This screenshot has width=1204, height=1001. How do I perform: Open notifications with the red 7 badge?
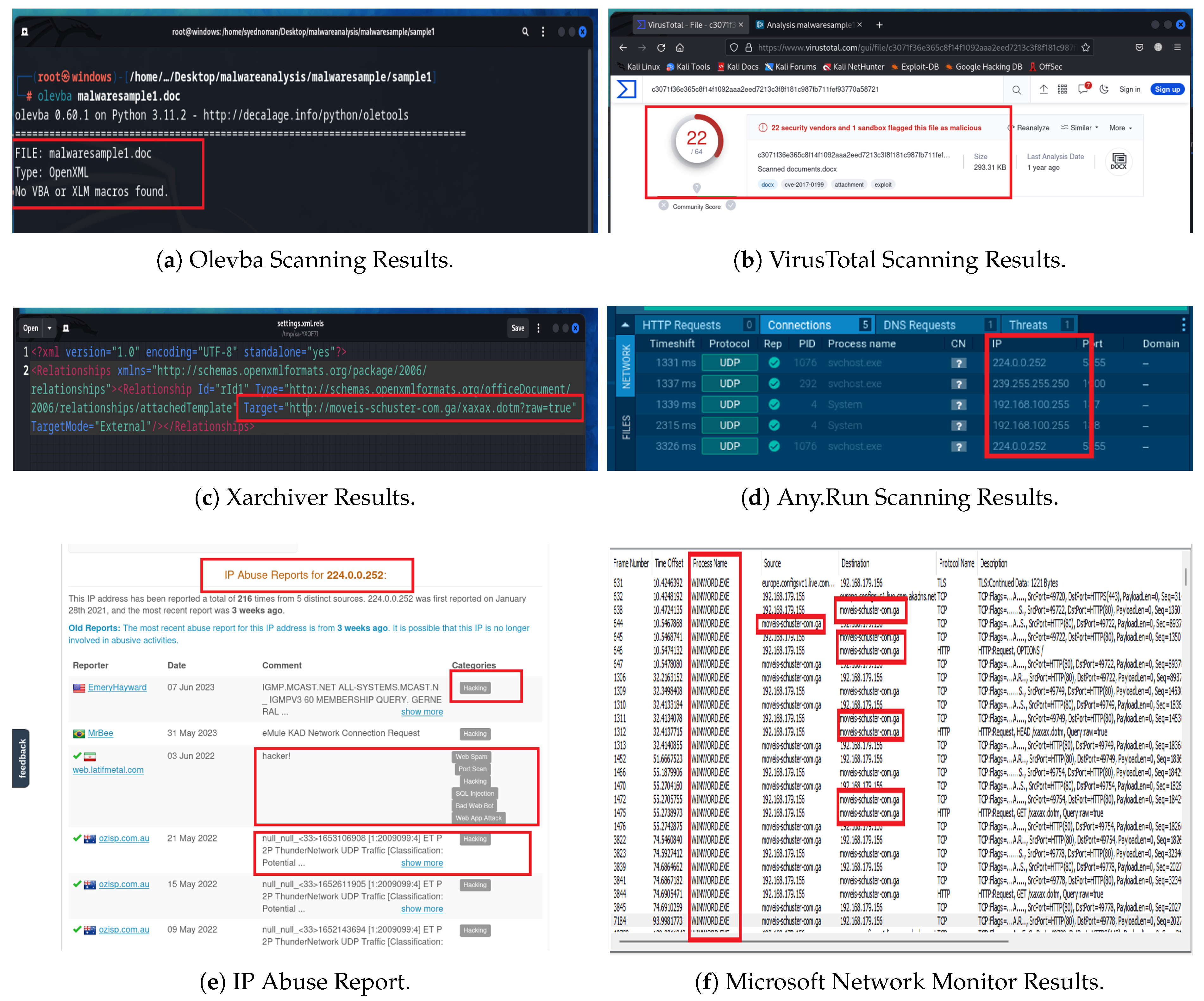click(1083, 88)
